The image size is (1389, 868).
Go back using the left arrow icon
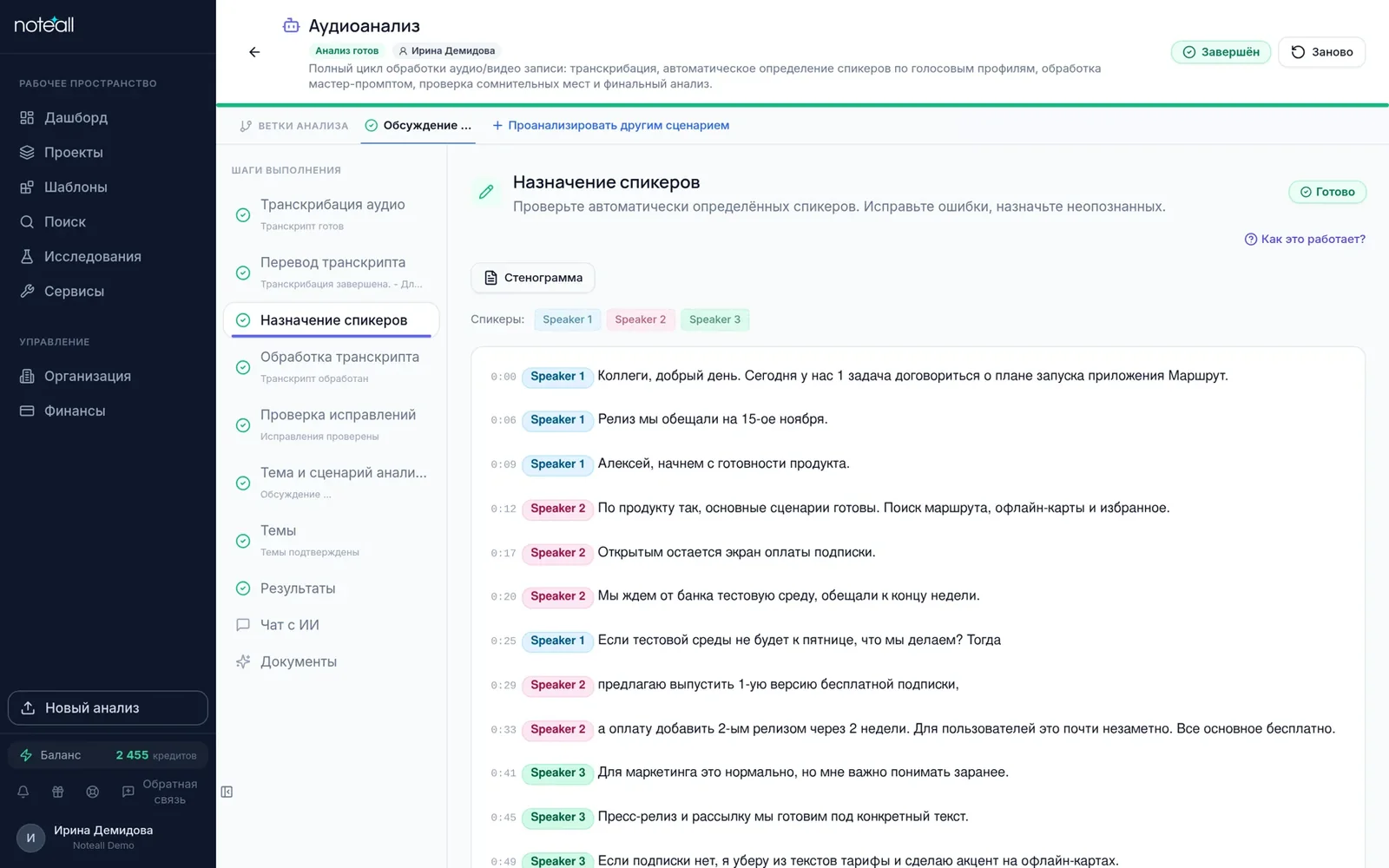(254, 52)
